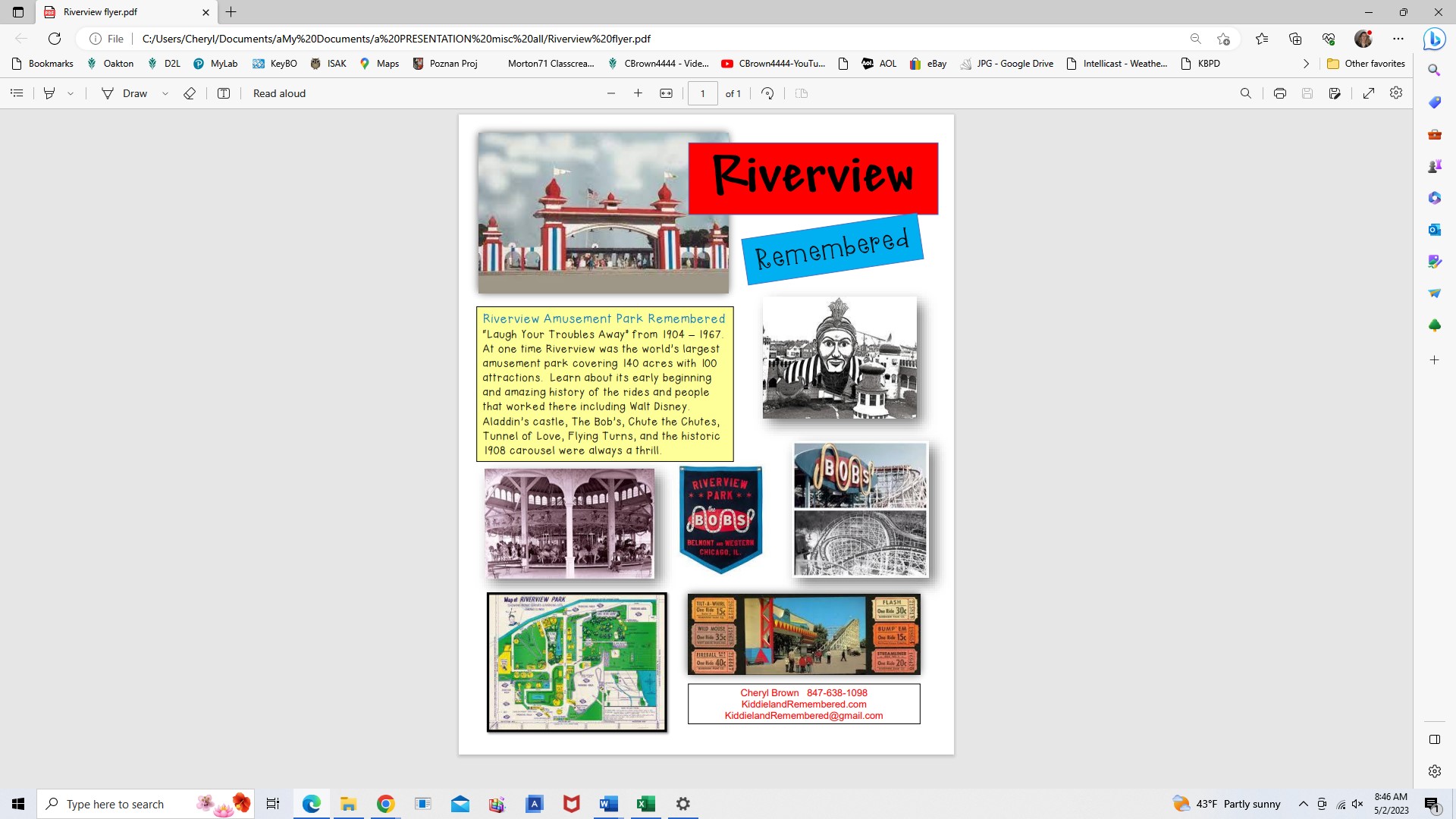Toggle Edge sidebar visibility button
The image size is (1456, 819).
point(1434,739)
